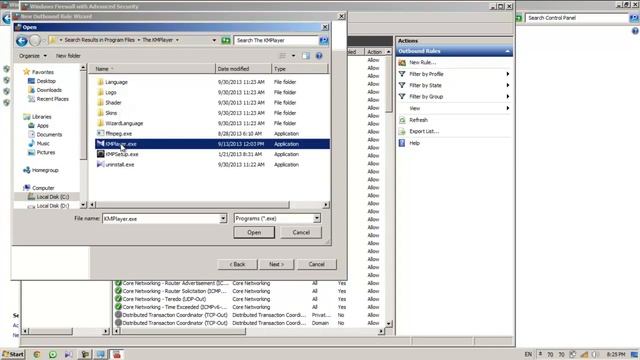This screenshot has height=360, width=640.
Task: Click Help in Actions pane
Action: pyautogui.click(x=414, y=143)
